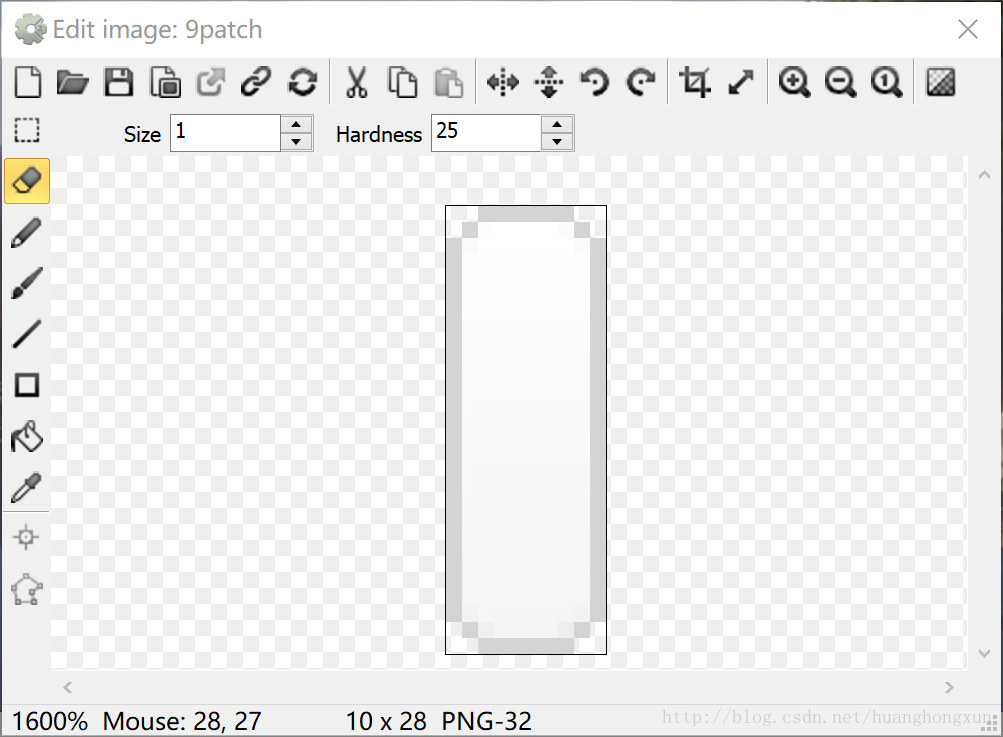The width and height of the screenshot is (1003, 737).
Task: Click the vertical scrollbar down arrow
Action: [984, 653]
